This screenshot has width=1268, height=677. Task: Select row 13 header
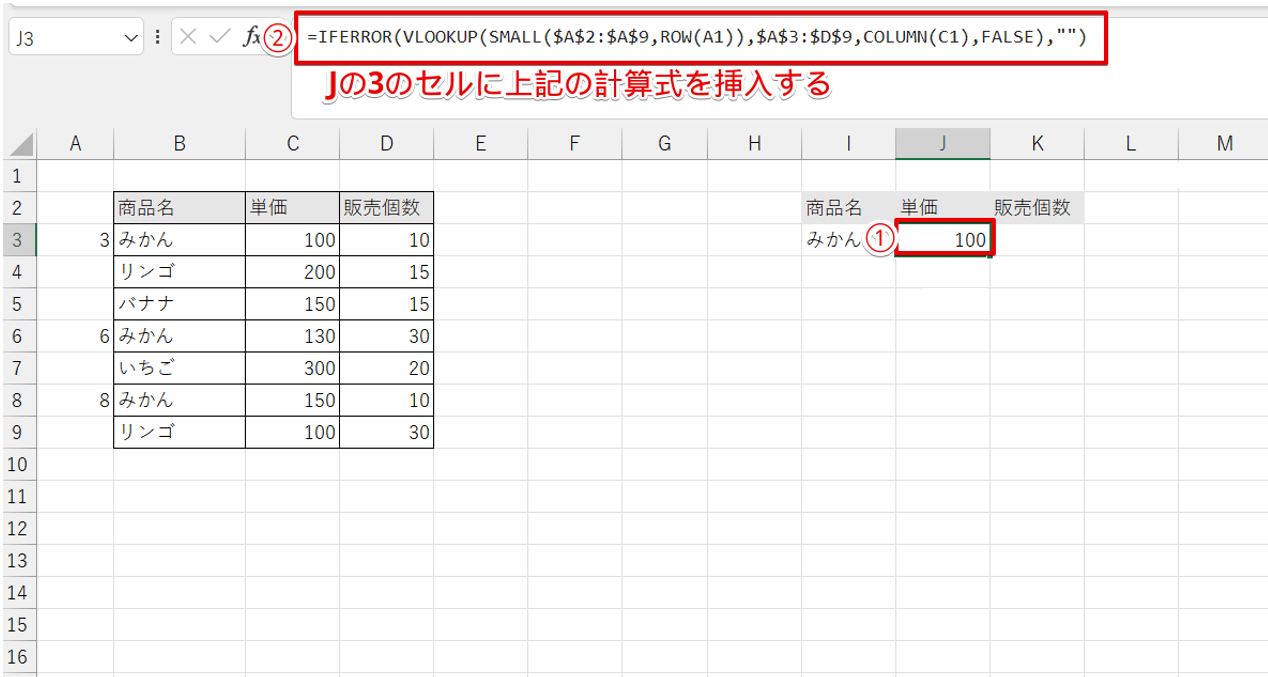(x=20, y=560)
